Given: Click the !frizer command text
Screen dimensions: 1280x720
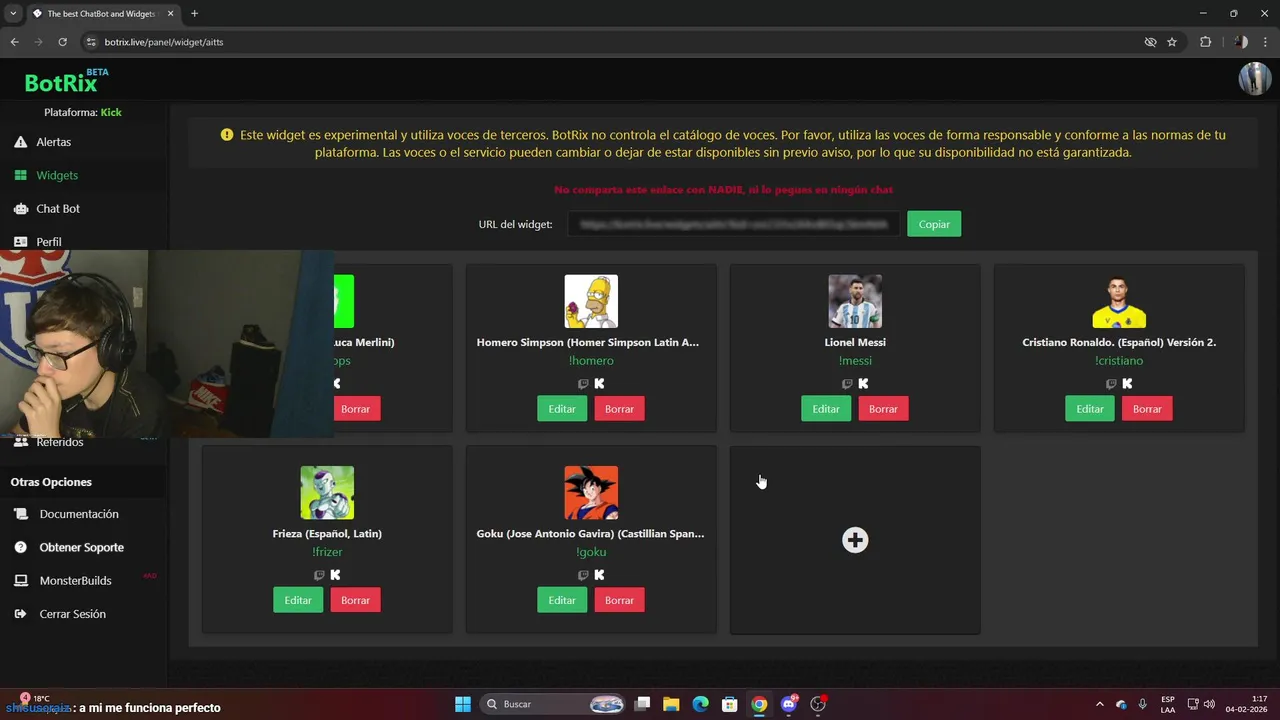Looking at the screenshot, I should click(x=327, y=552).
